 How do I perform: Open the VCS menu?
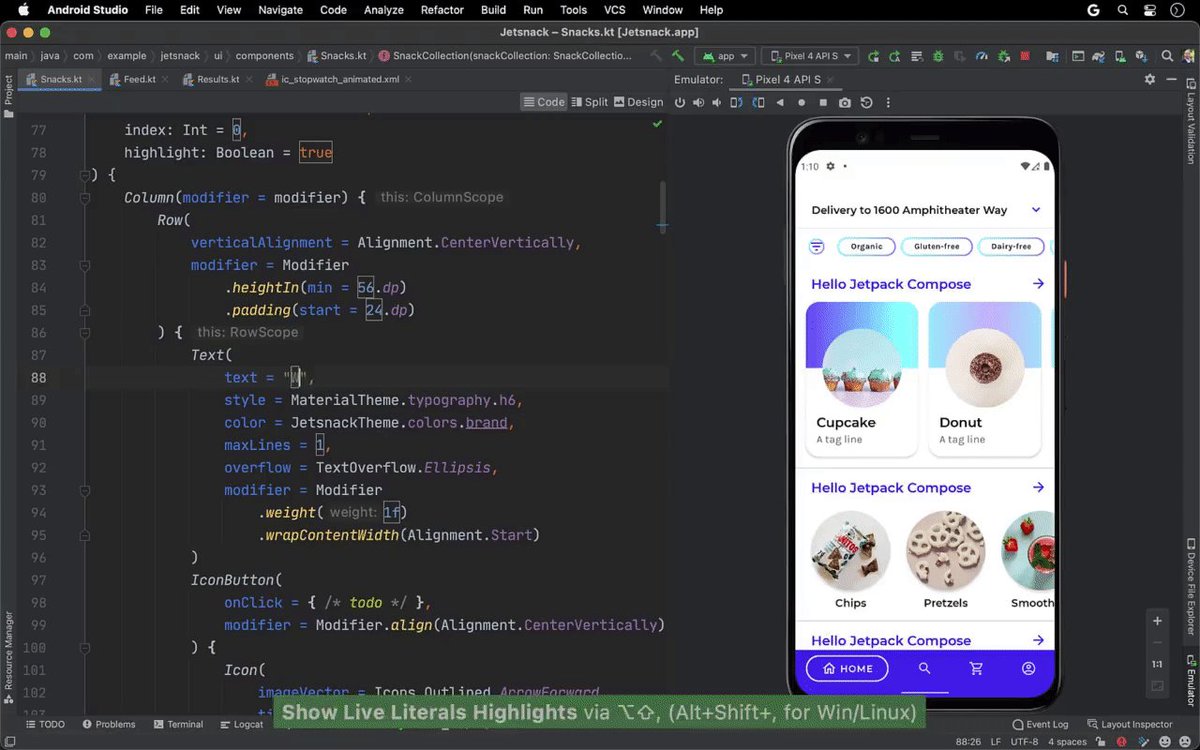(x=614, y=10)
